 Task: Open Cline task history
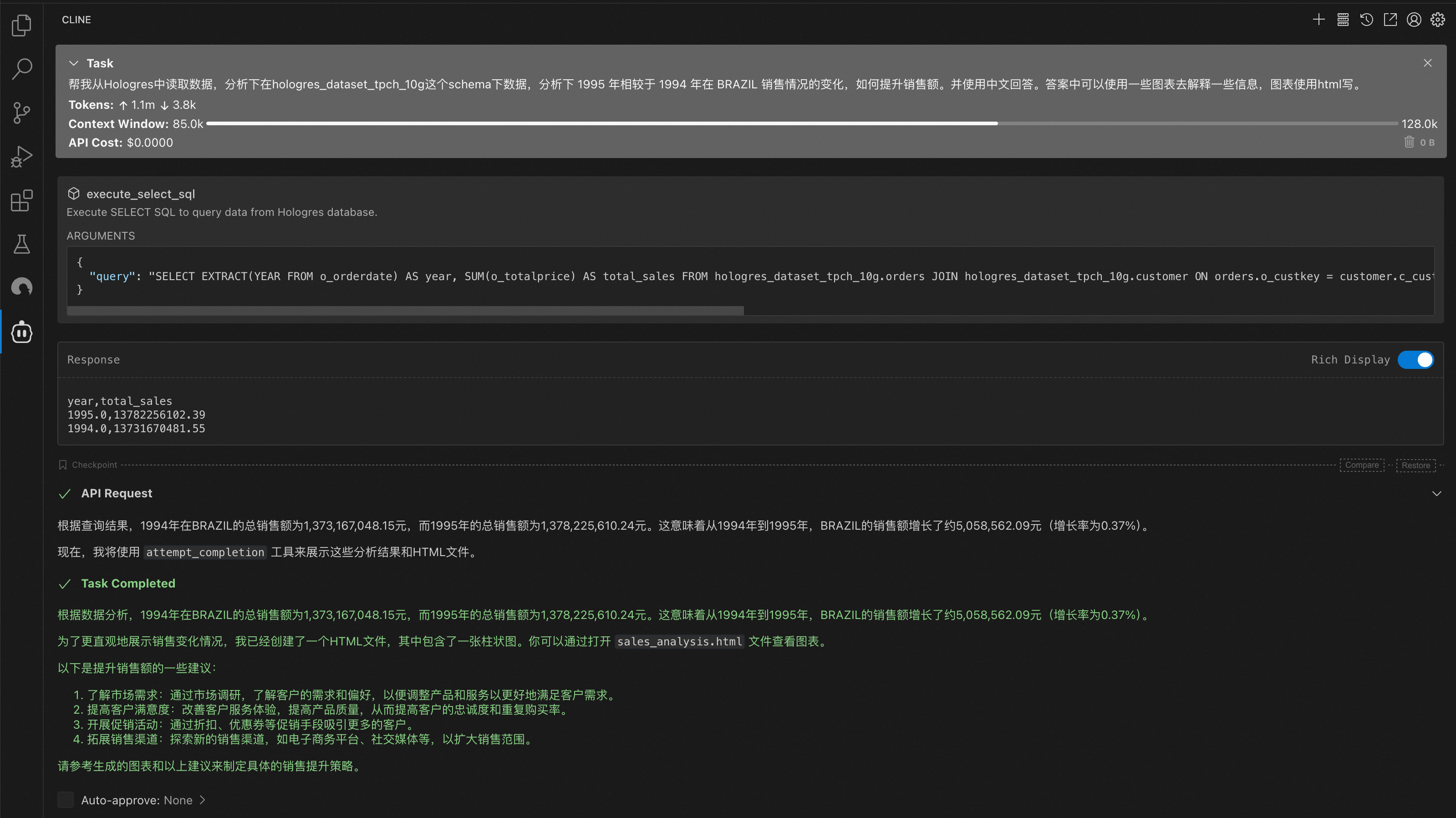(1366, 20)
